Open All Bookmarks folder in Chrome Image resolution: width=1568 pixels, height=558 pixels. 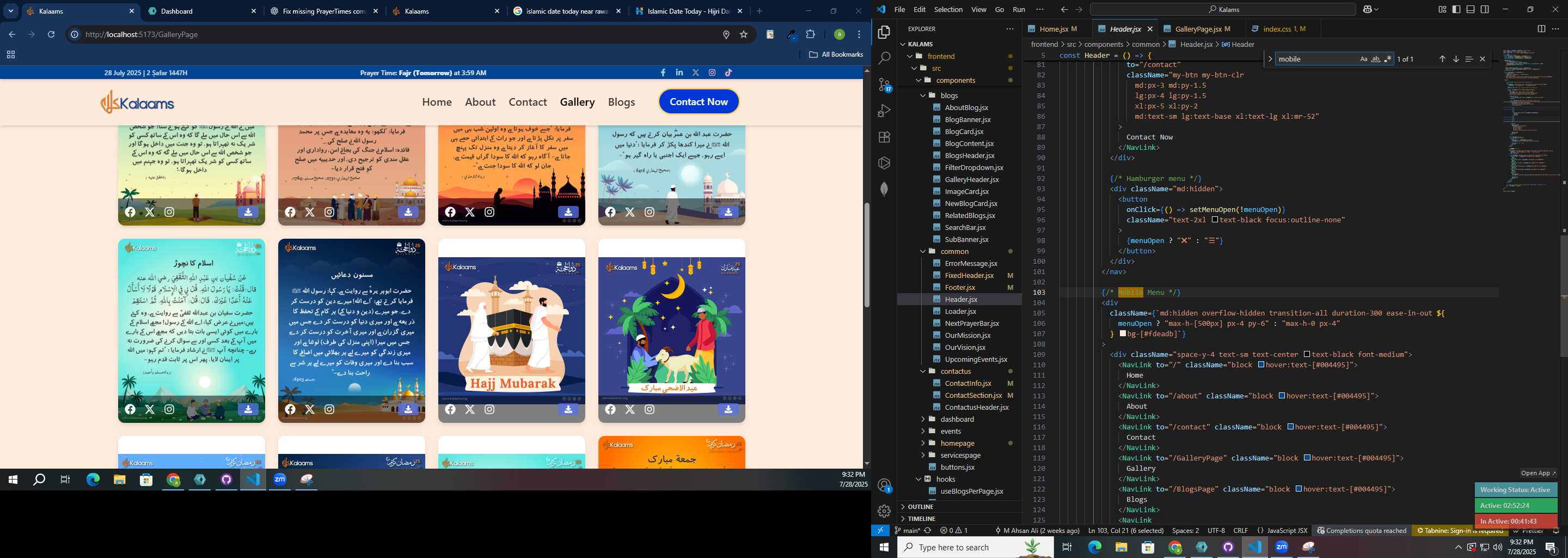[x=836, y=55]
